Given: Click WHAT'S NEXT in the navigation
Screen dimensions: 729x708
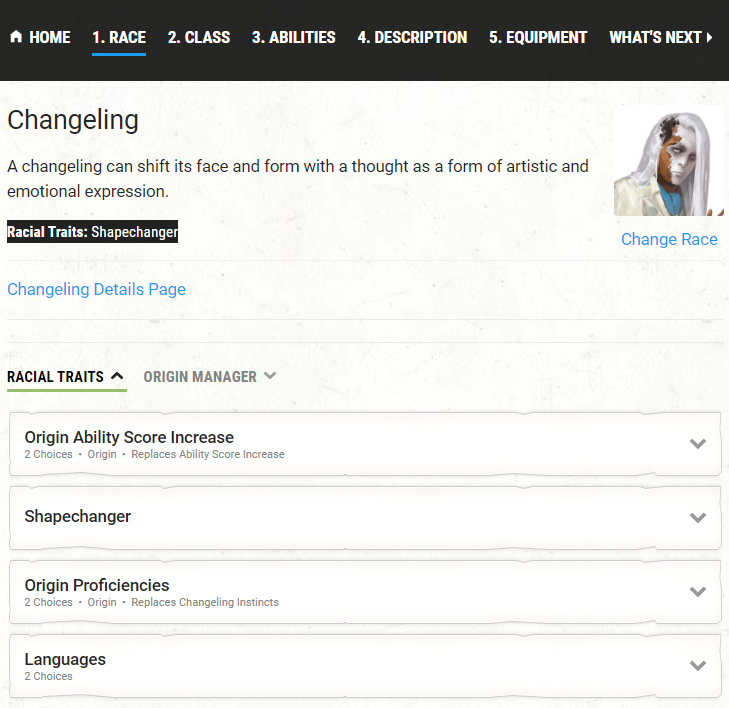Looking at the screenshot, I should (655, 37).
